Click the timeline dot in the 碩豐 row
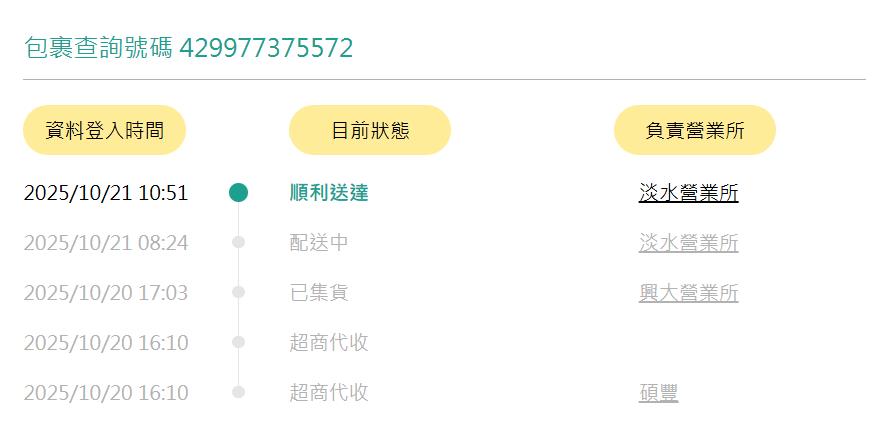893x441 pixels. coord(238,392)
